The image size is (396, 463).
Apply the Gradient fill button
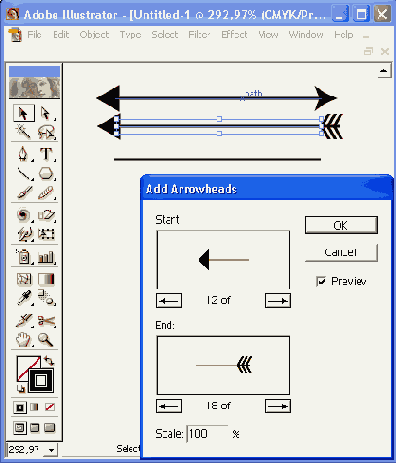pyautogui.click(x=34, y=407)
